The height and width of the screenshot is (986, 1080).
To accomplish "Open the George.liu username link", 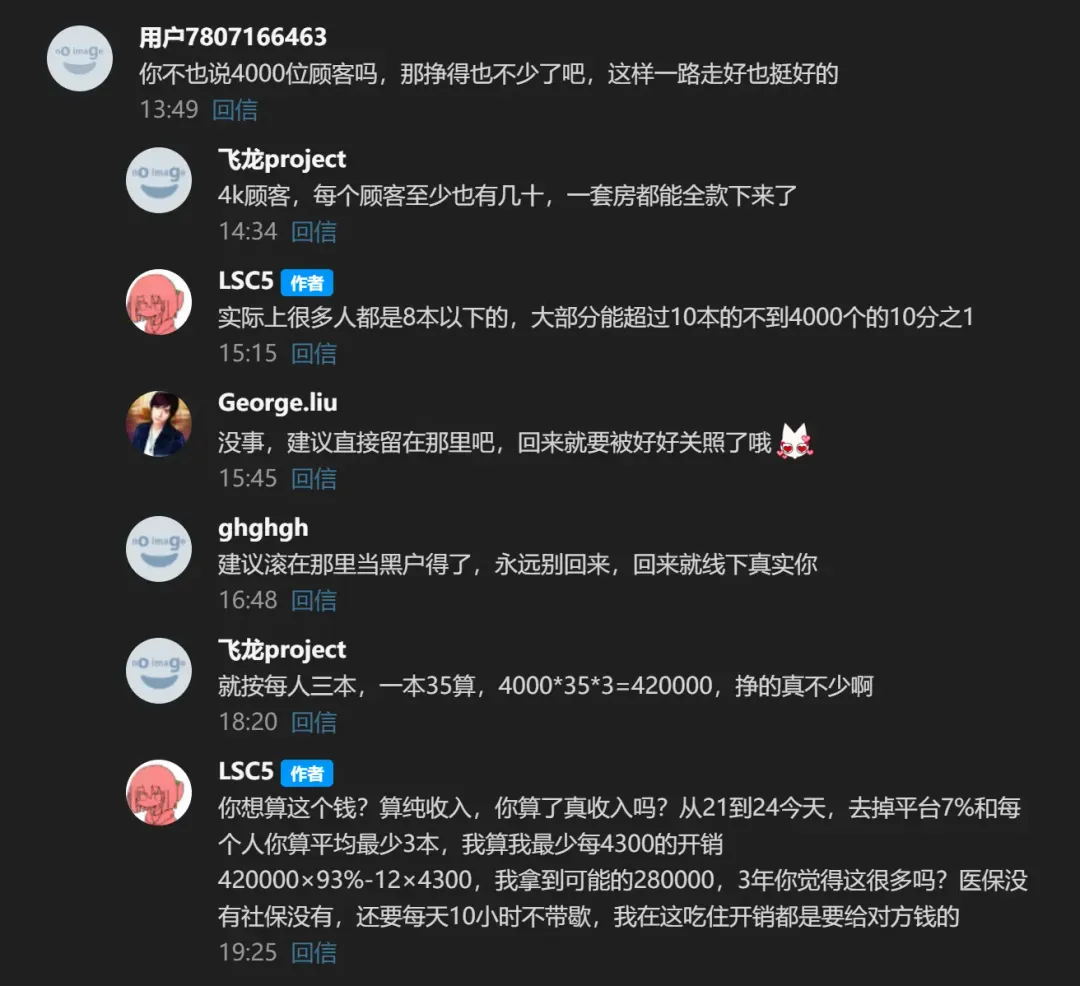I will click(278, 403).
